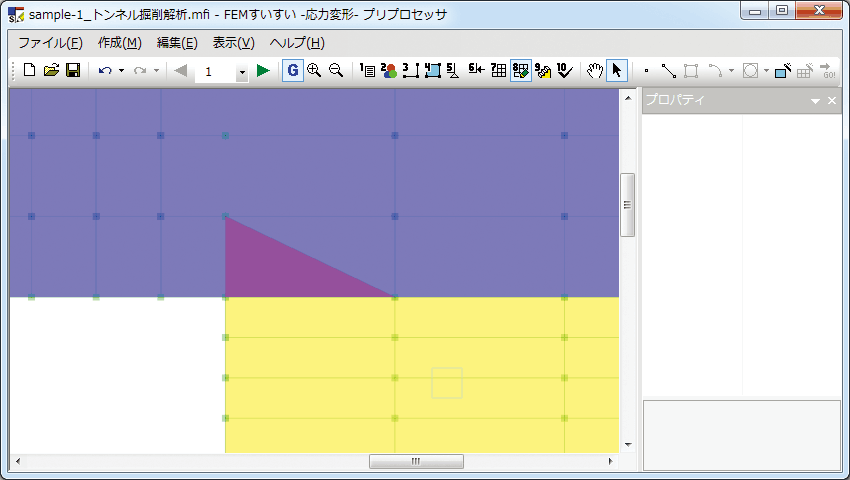Screen dimensions: 850x480
Task: Undo the last action
Action: click(x=105, y=71)
